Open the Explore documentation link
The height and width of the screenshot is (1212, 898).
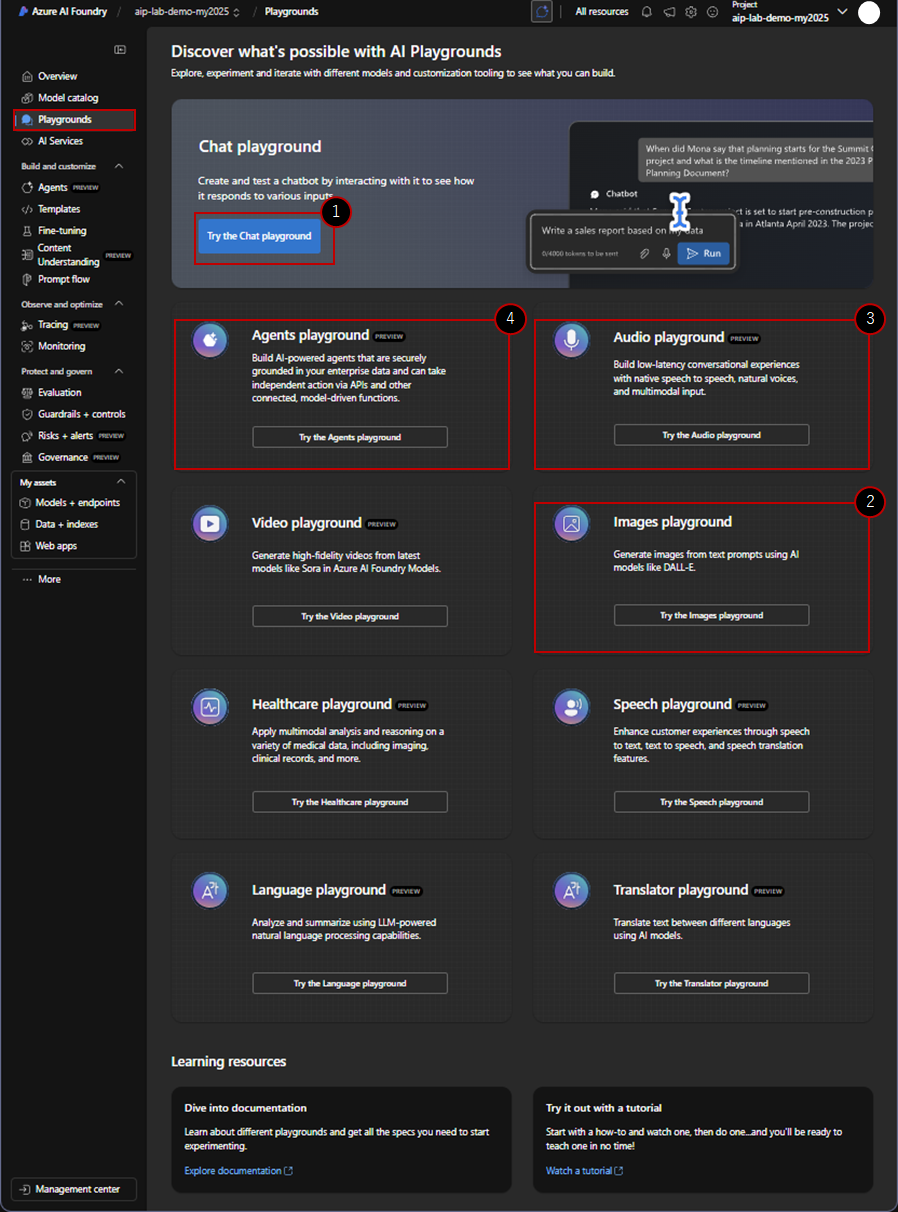click(x=238, y=1170)
